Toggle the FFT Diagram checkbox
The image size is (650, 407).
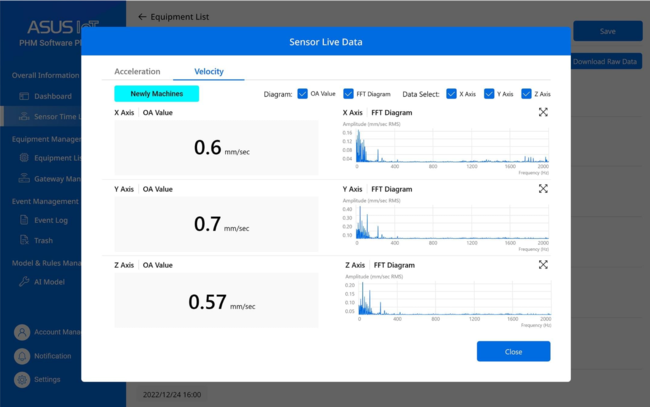coord(348,94)
